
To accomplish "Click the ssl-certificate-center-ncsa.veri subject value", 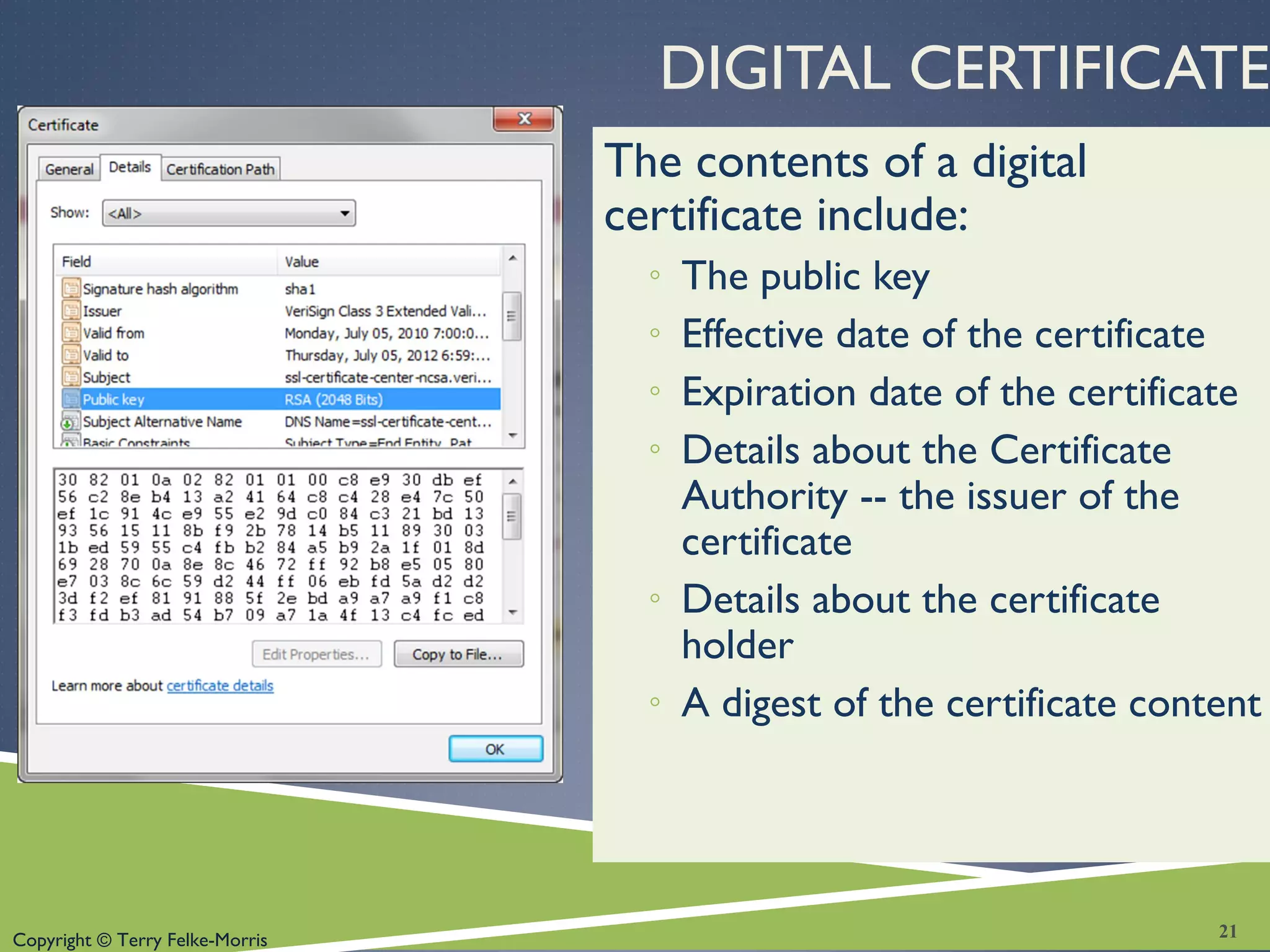I will point(388,377).
